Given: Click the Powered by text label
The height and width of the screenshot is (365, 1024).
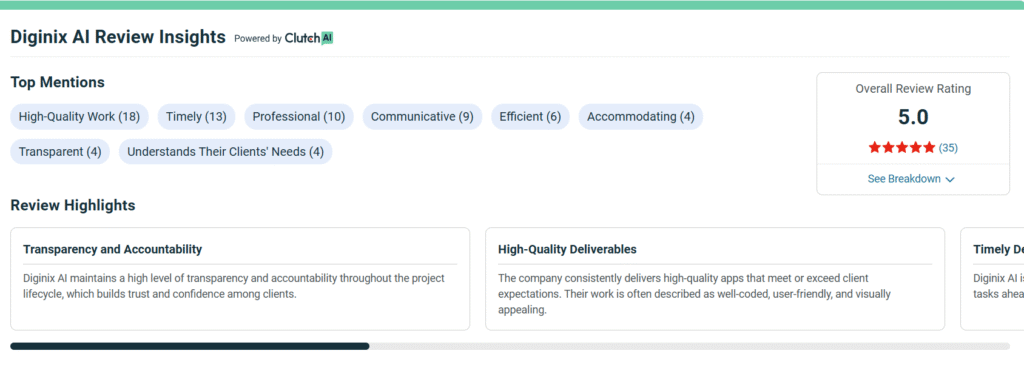Looking at the screenshot, I should point(258,39).
